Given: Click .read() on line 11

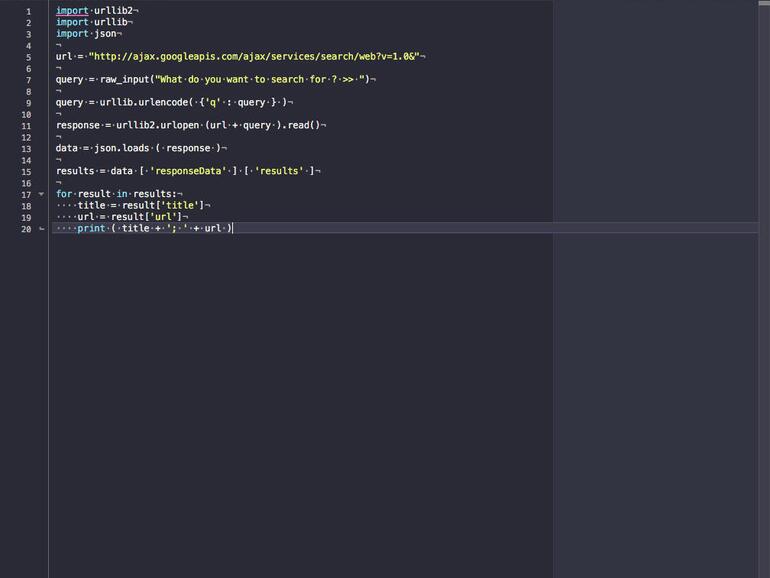Looking at the screenshot, I should (301, 125).
